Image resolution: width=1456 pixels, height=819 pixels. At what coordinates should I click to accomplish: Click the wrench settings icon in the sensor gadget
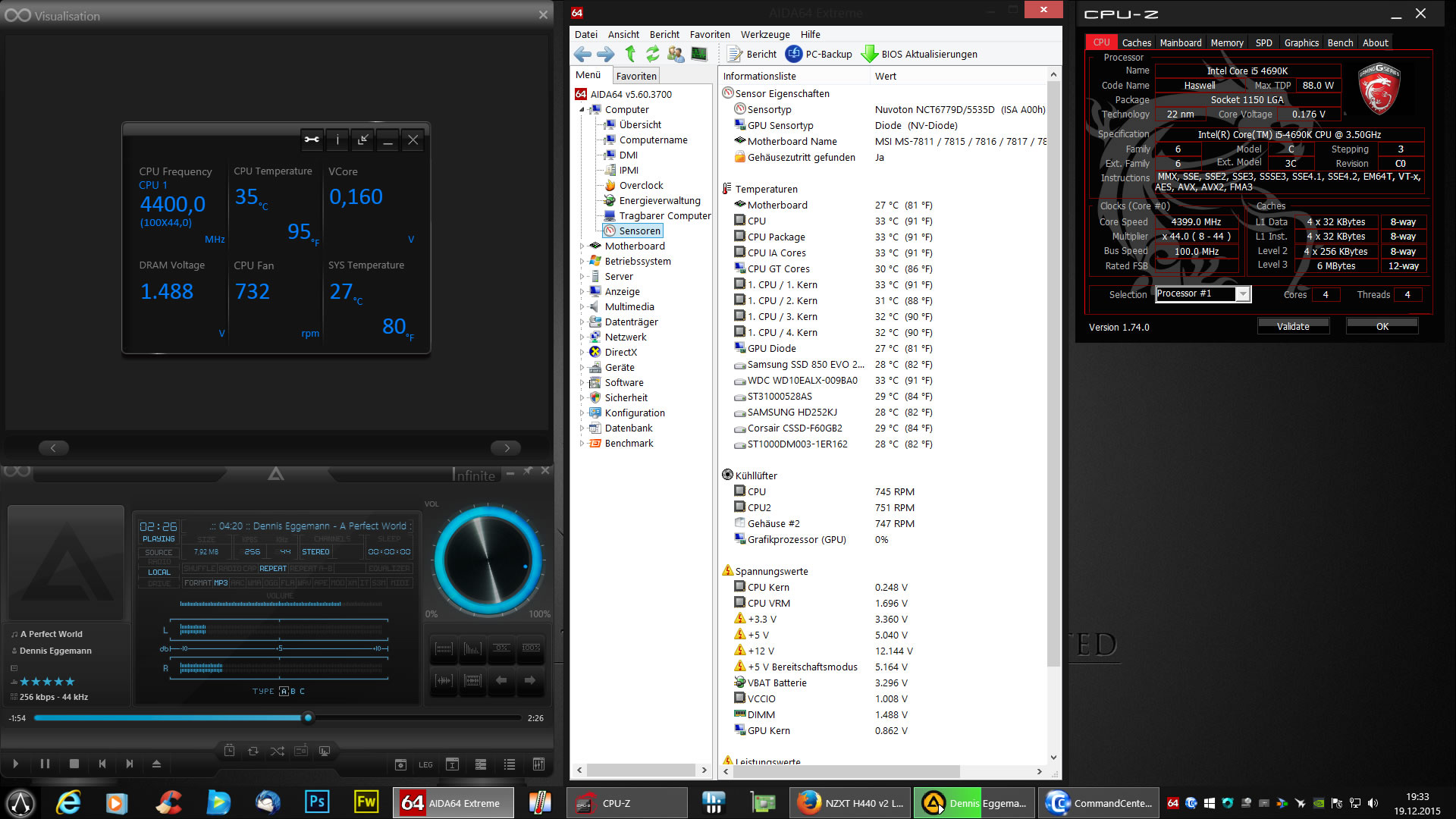pyautogui.click(x=312, y=140)
